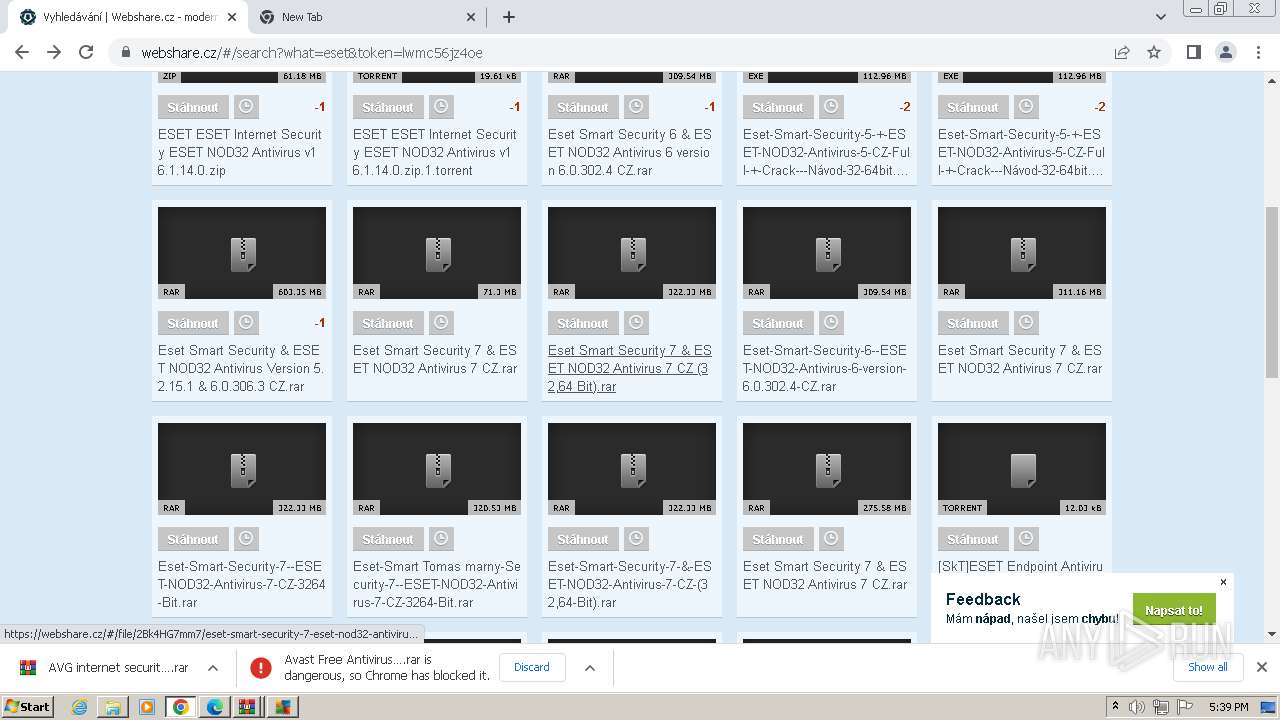
Task: Open Eset-Smart Tomas marny-Security-7 link
Action: tap(437, 584)
